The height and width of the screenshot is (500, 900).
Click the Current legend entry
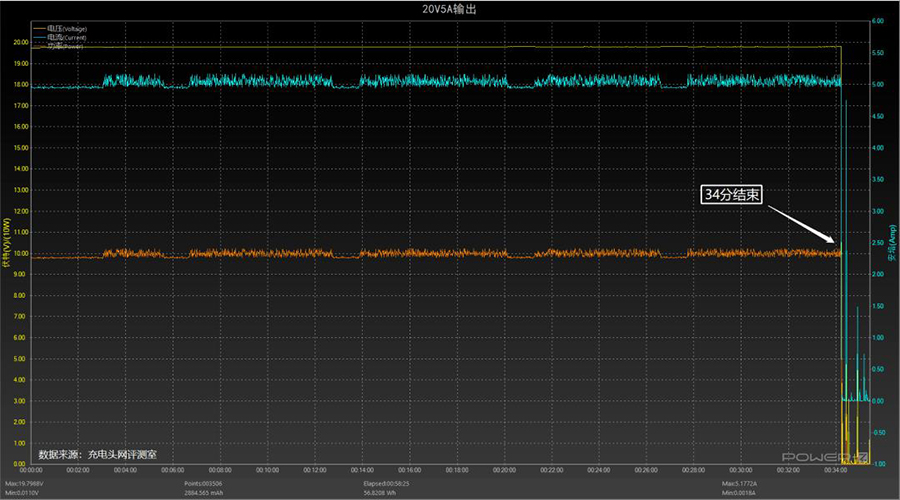[60, 37]
